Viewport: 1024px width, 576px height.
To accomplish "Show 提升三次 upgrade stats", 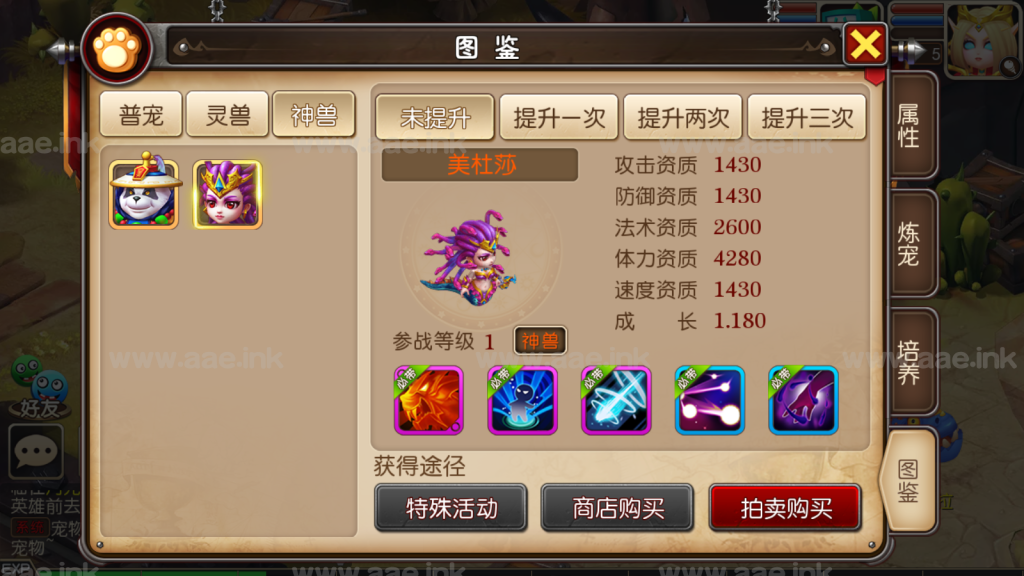I will [x=807, y=118].
